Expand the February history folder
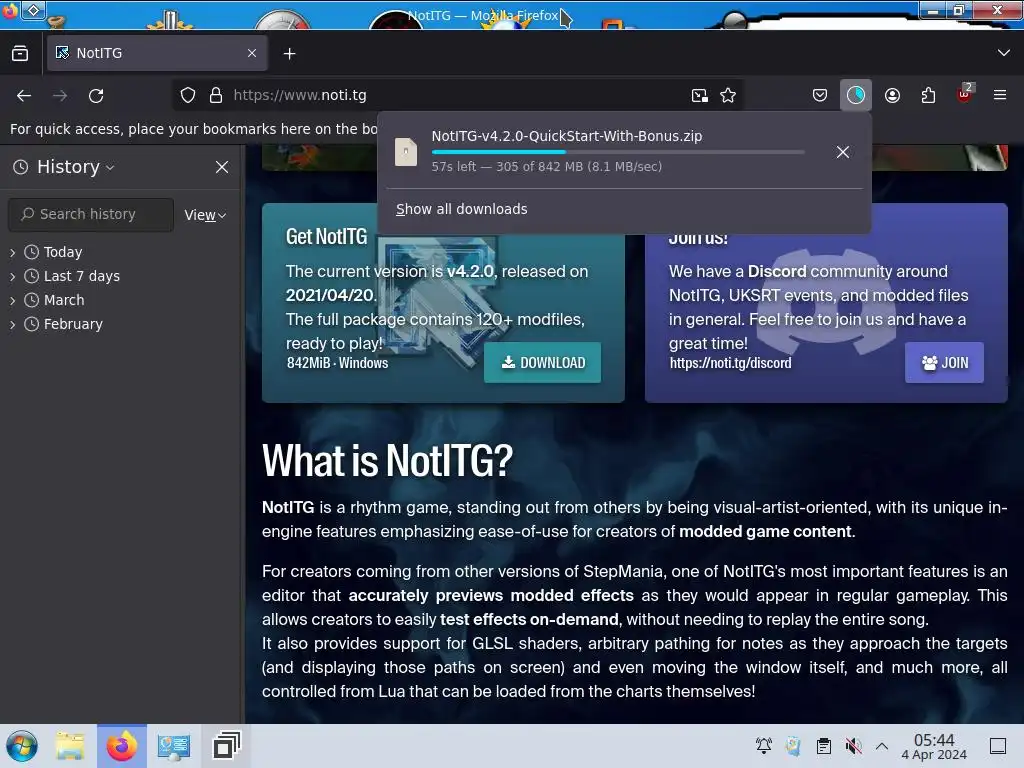1024x768 pixels. point(12,325)
